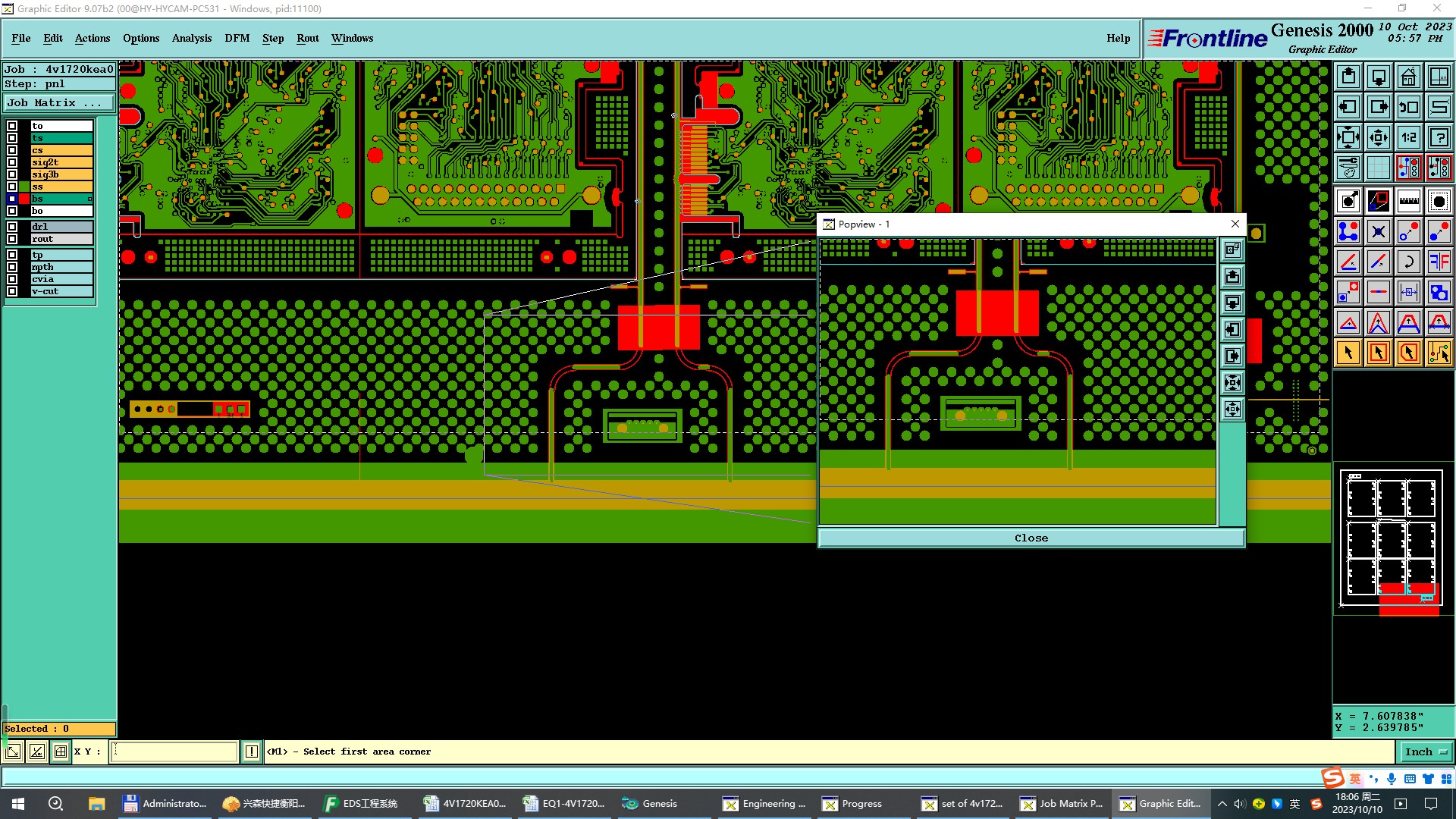Screen dimensions: 1456x819
Task: Click the pan left arrow icon
Action: click(1348, 107)
